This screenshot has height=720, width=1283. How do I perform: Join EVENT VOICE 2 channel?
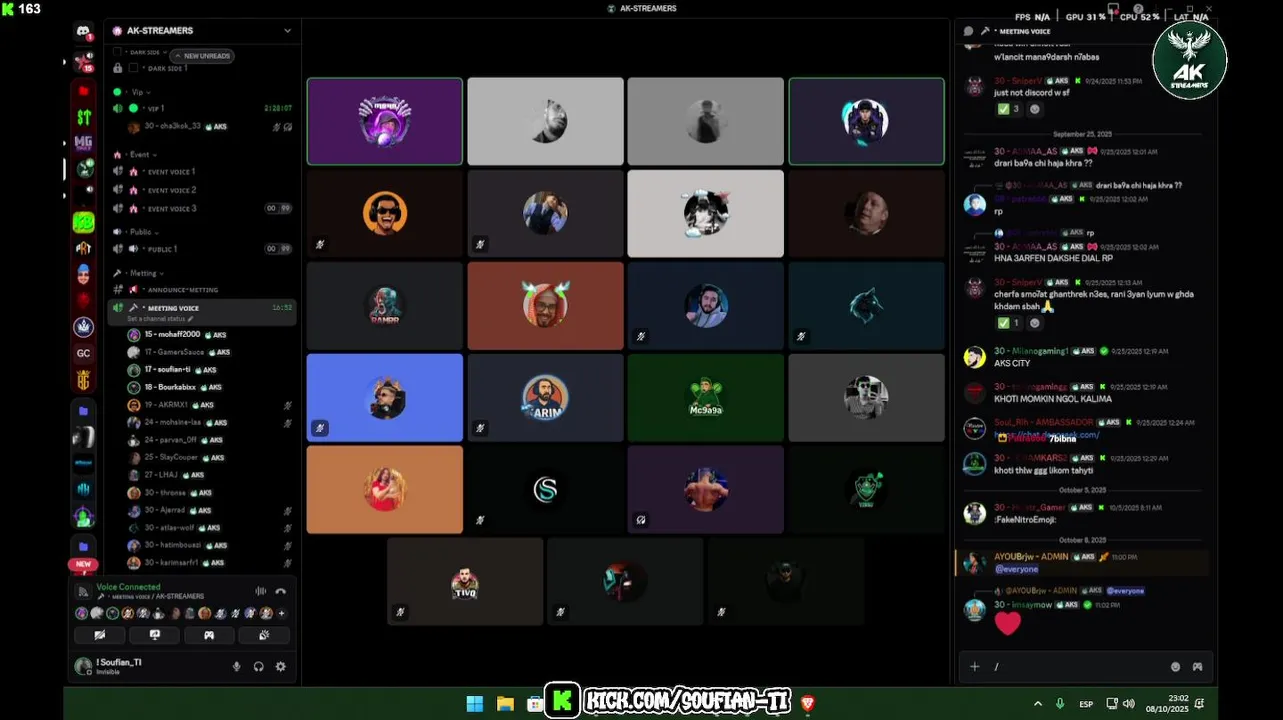click(x=203, y=190)
